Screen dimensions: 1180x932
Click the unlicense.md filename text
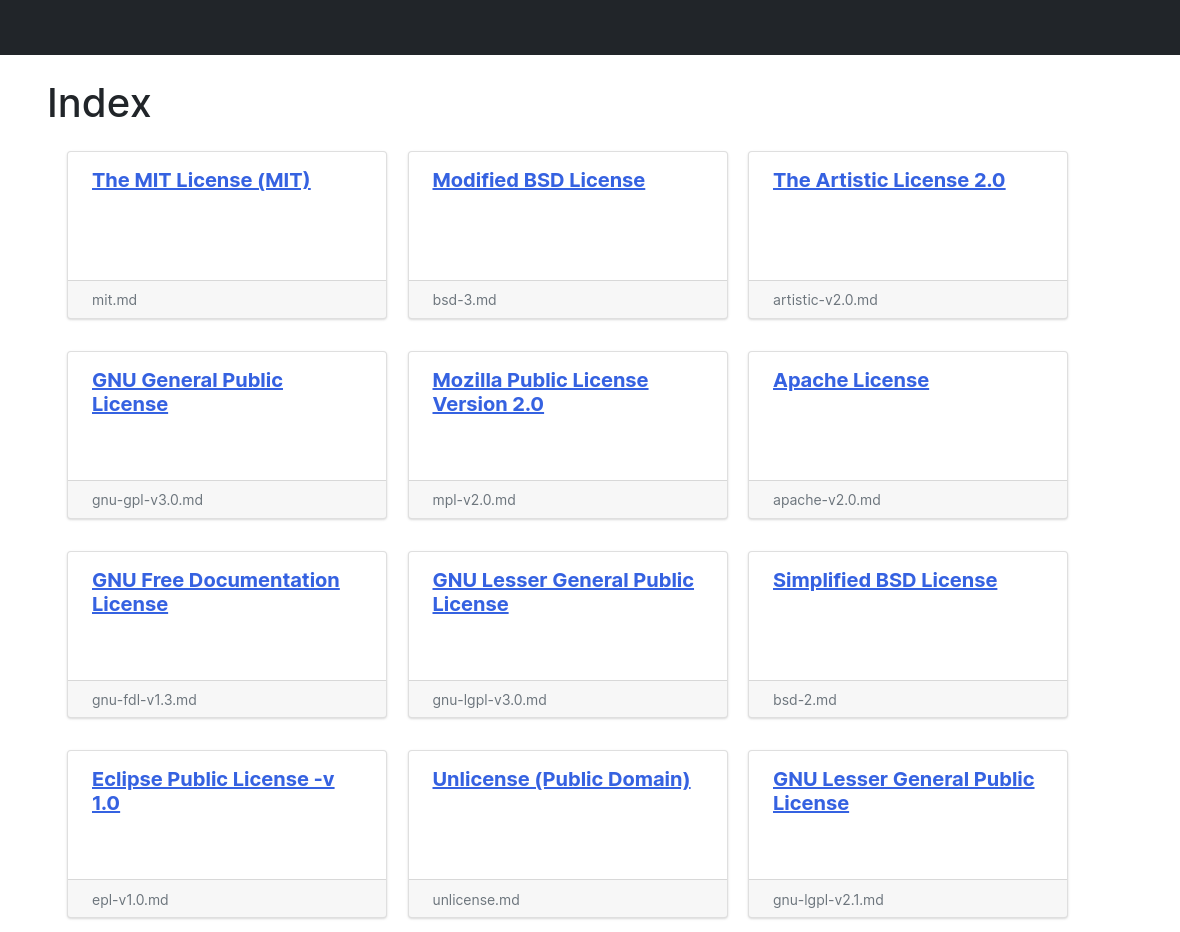(476, 900)
